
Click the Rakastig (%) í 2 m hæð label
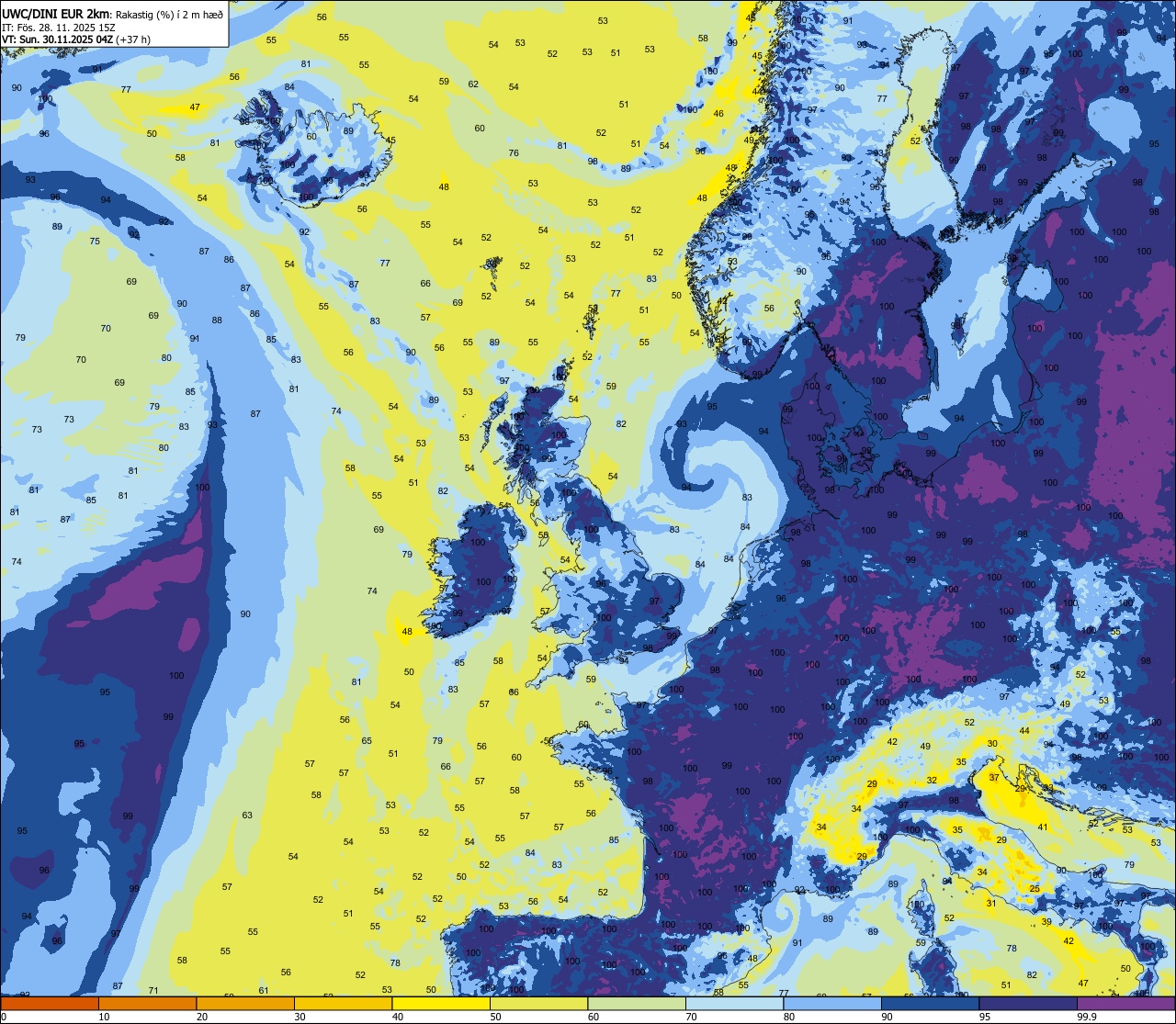click(x=169, y=16)
